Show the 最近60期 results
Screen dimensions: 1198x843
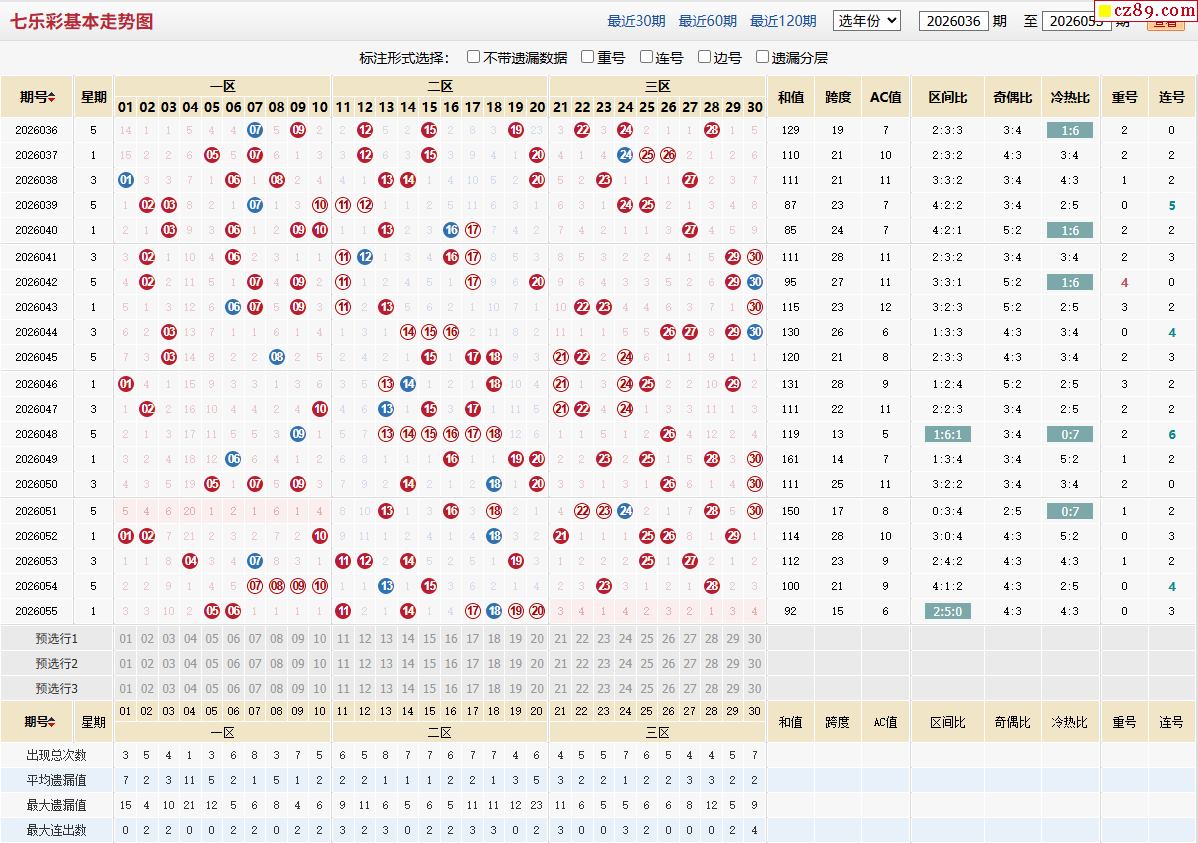click(707, 21)
